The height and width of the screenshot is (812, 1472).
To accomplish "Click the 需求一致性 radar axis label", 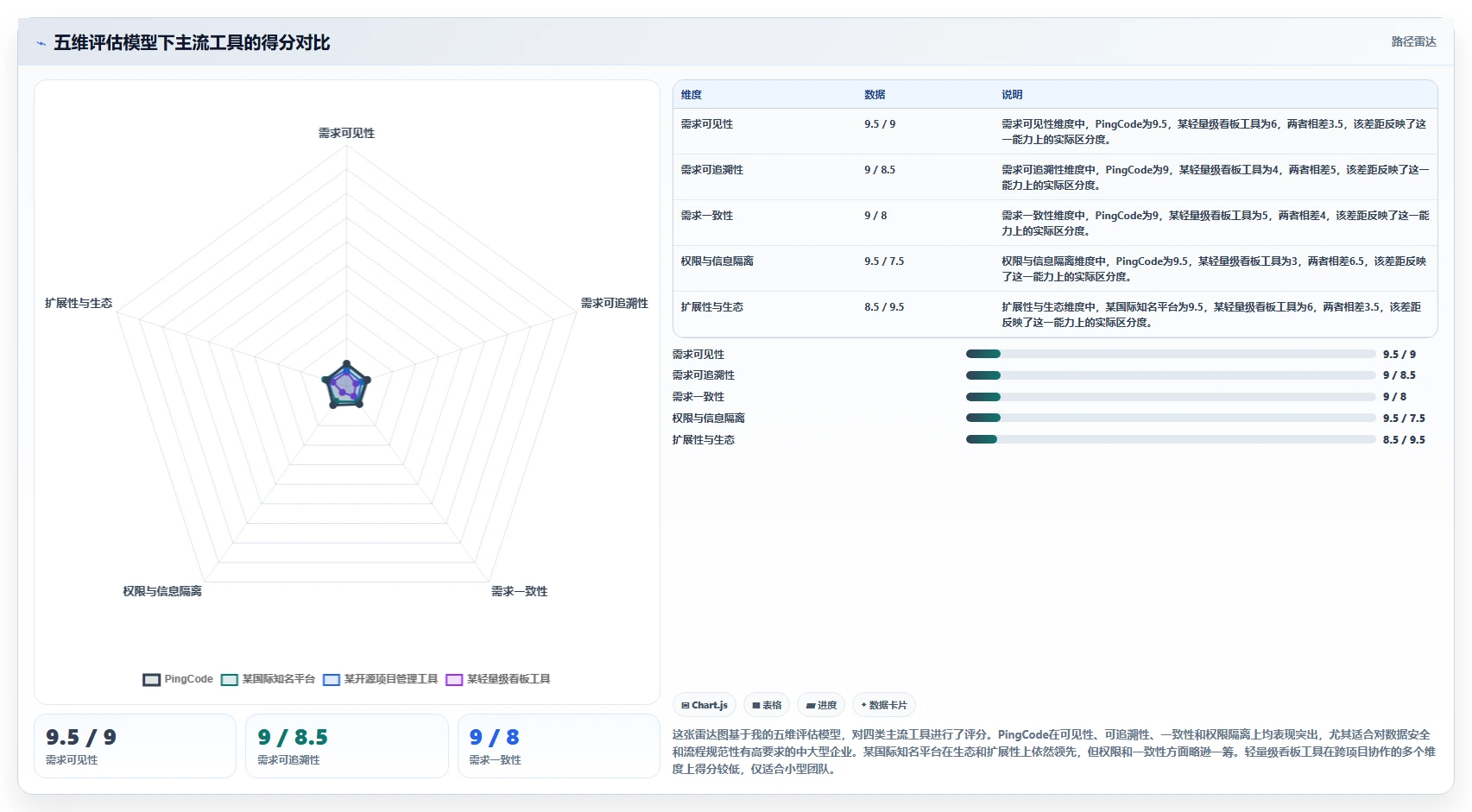I will [x=520, y=591].
